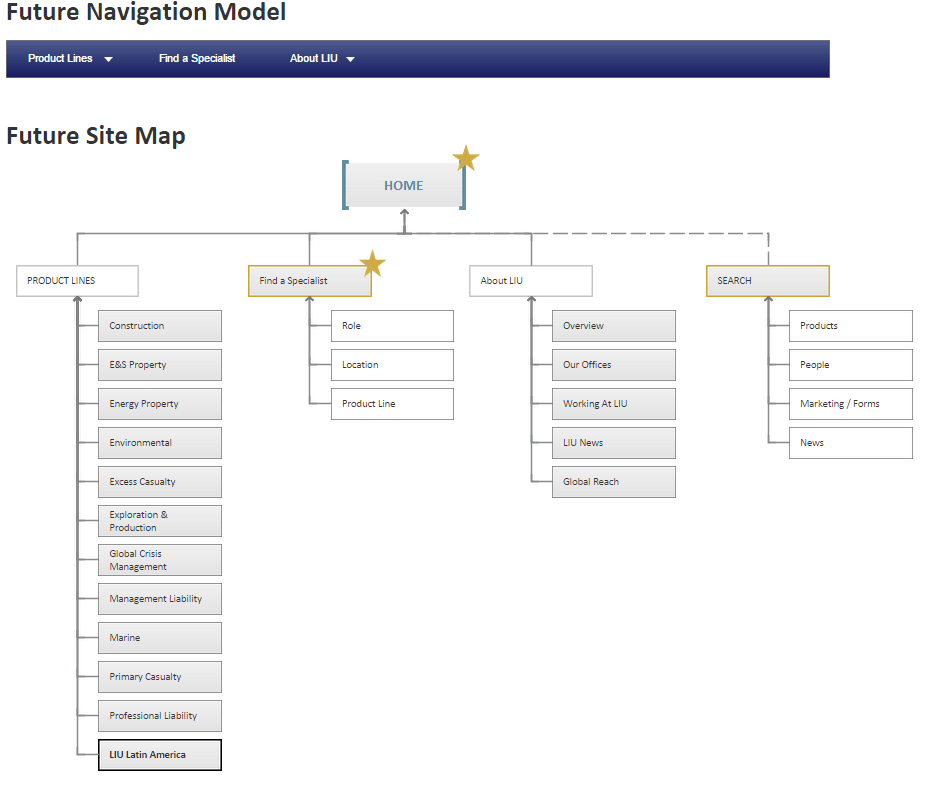Viewport: 931px width, 789px height.
Task: Click the People box under SEARCH
Action: [851, 365]
